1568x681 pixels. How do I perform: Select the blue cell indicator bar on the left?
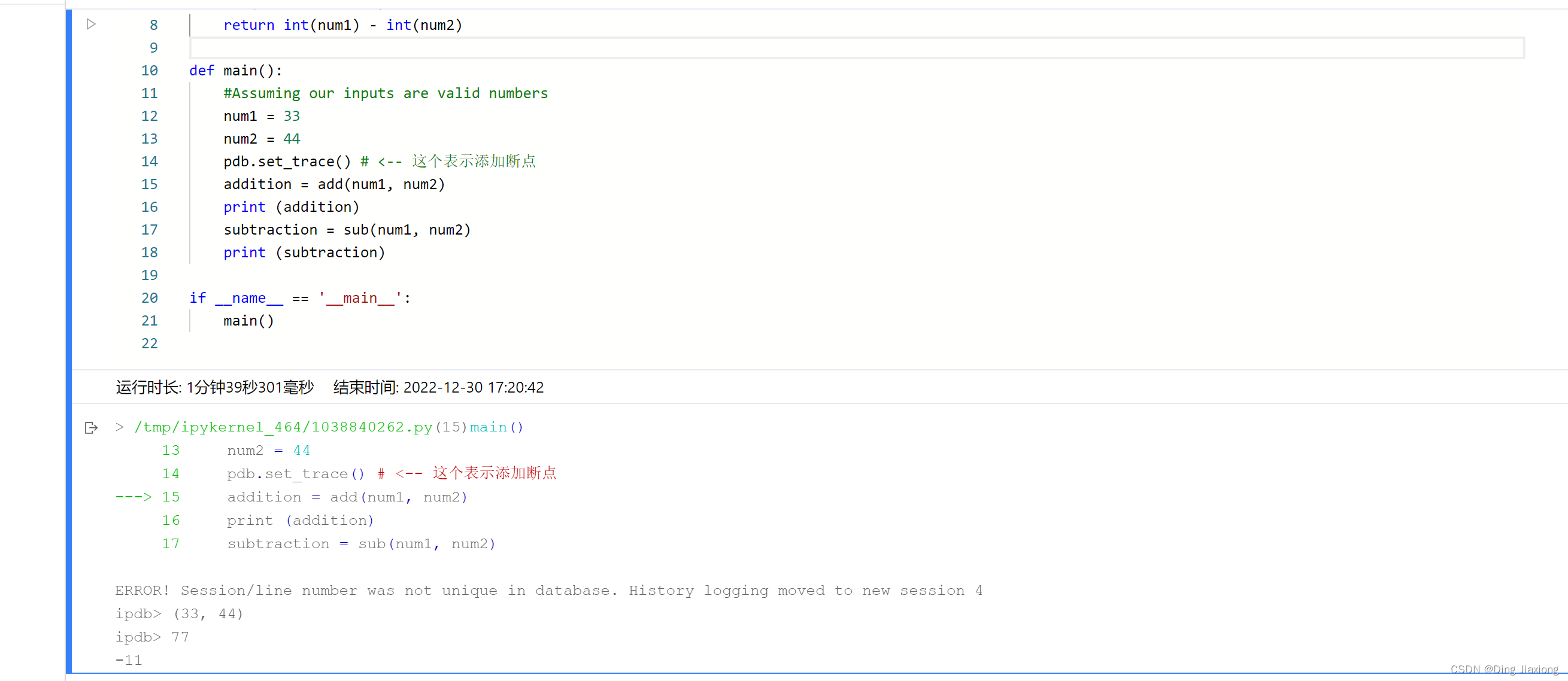click(68, 244)
